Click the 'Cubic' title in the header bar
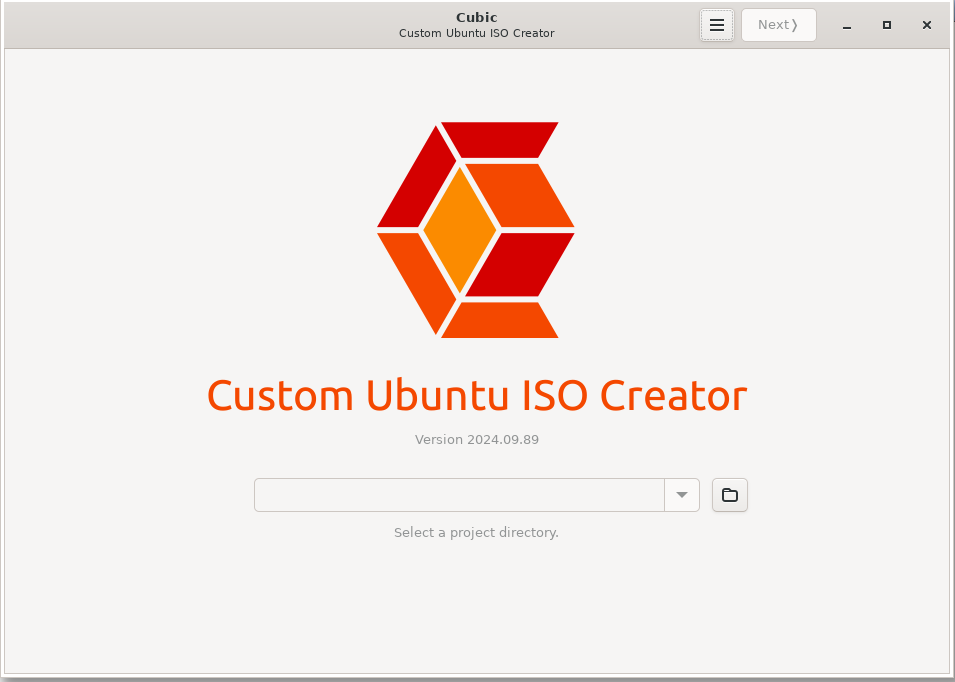 click(477, 17)
